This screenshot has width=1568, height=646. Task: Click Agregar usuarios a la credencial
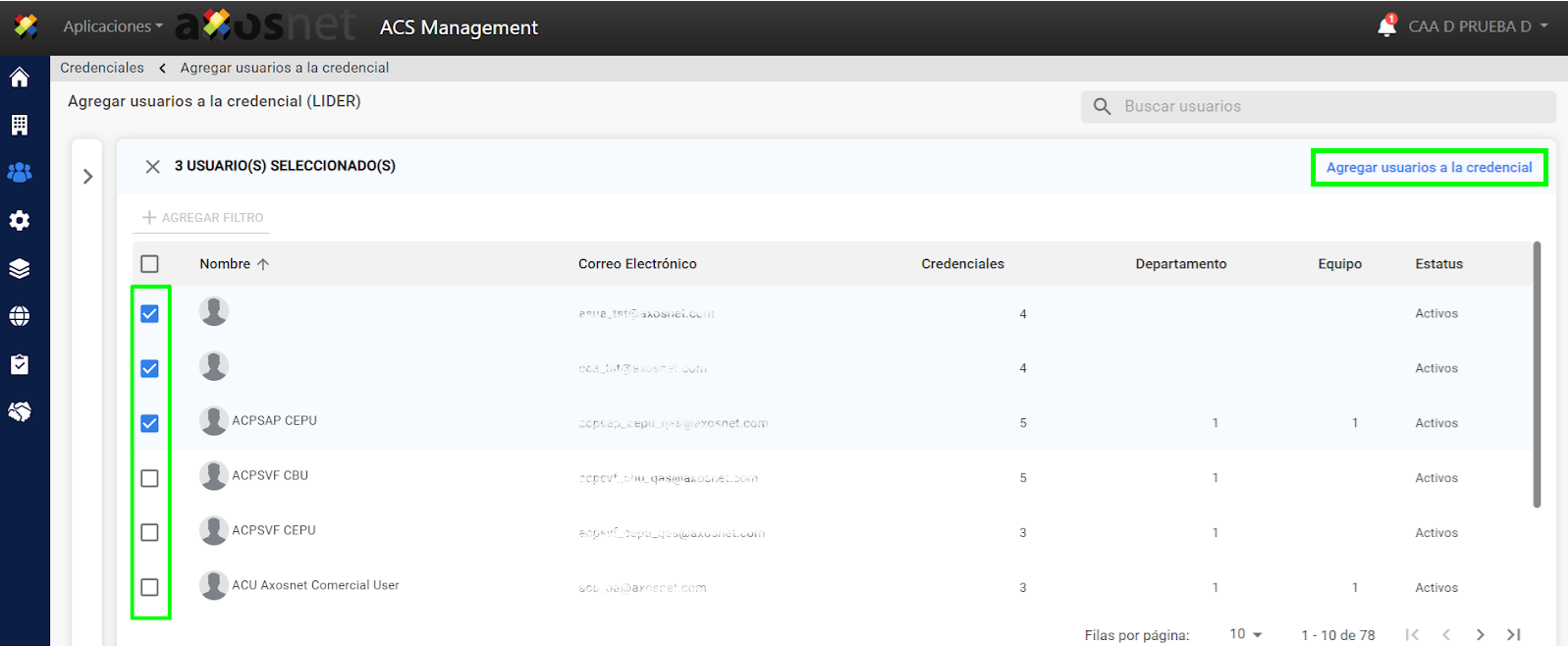point(1429,168)
